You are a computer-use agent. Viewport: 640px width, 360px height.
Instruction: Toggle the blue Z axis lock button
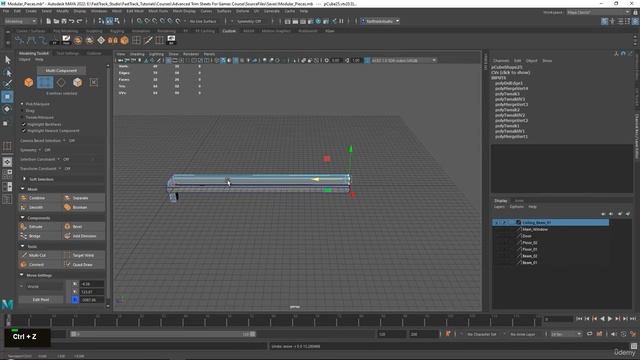click(x=75, y=300)
